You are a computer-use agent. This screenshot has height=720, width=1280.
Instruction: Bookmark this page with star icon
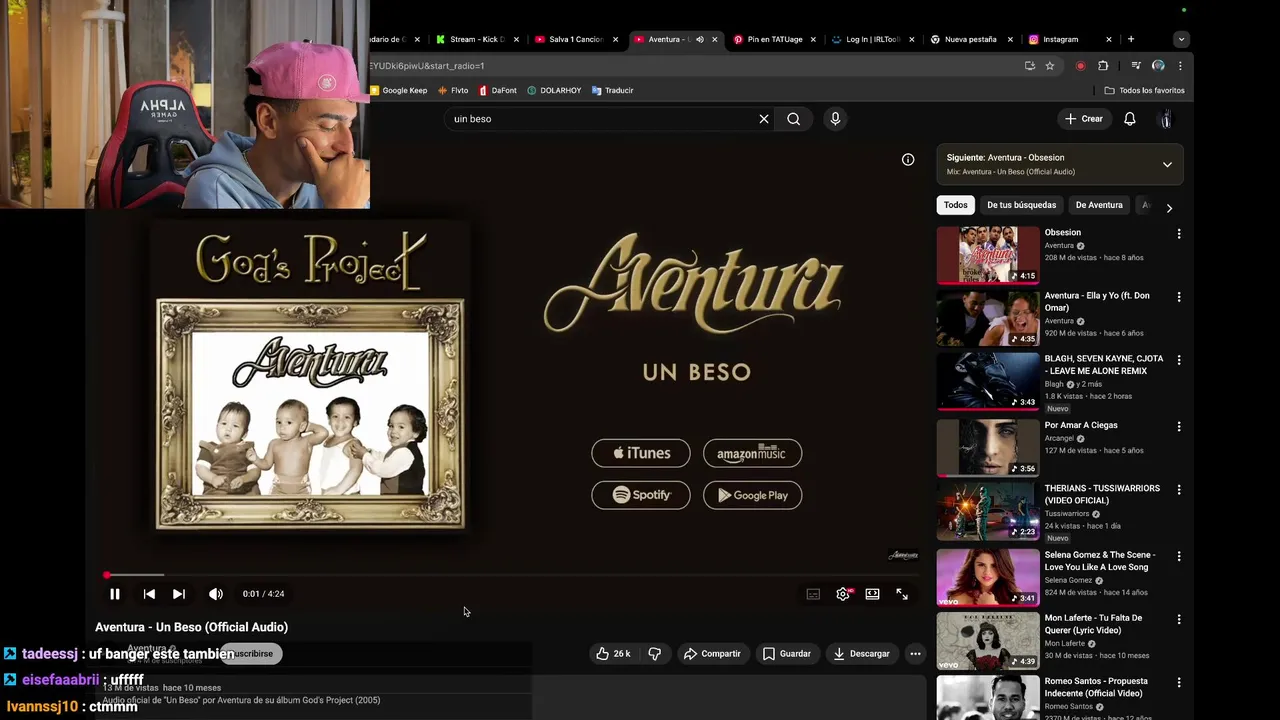click(1050, 66)
